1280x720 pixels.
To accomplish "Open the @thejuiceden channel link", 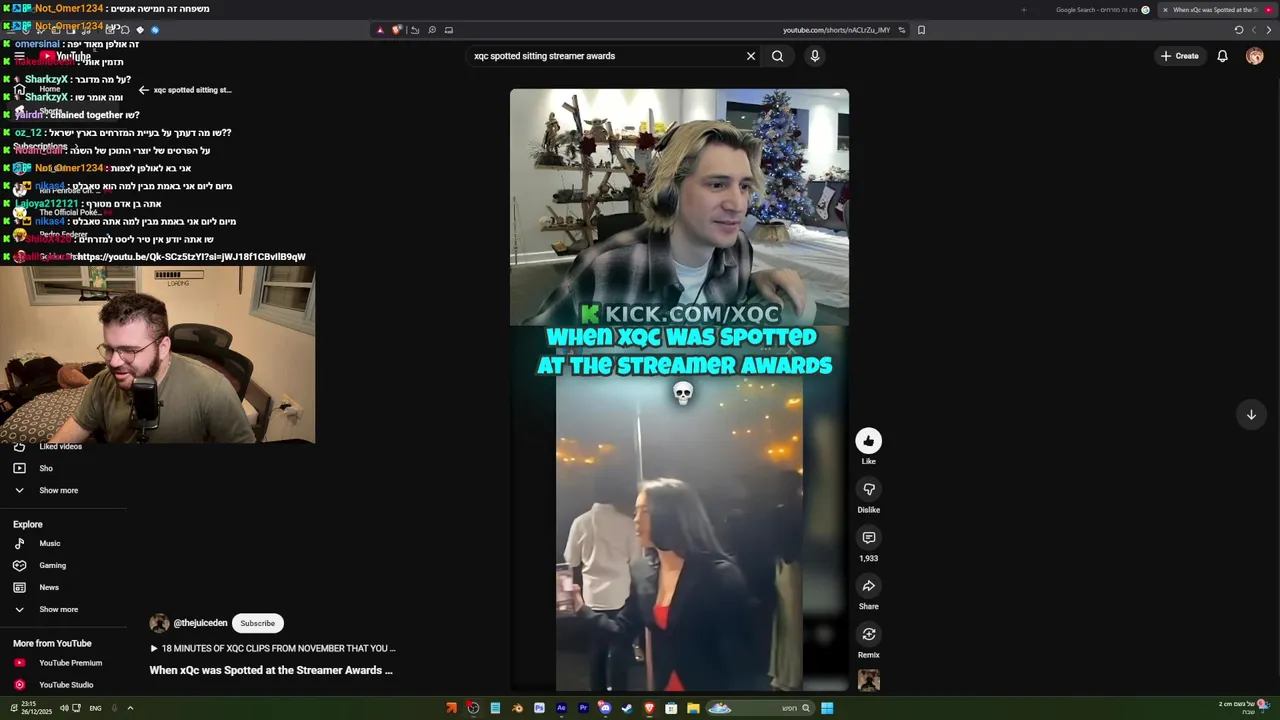I will tap(200, 623).
